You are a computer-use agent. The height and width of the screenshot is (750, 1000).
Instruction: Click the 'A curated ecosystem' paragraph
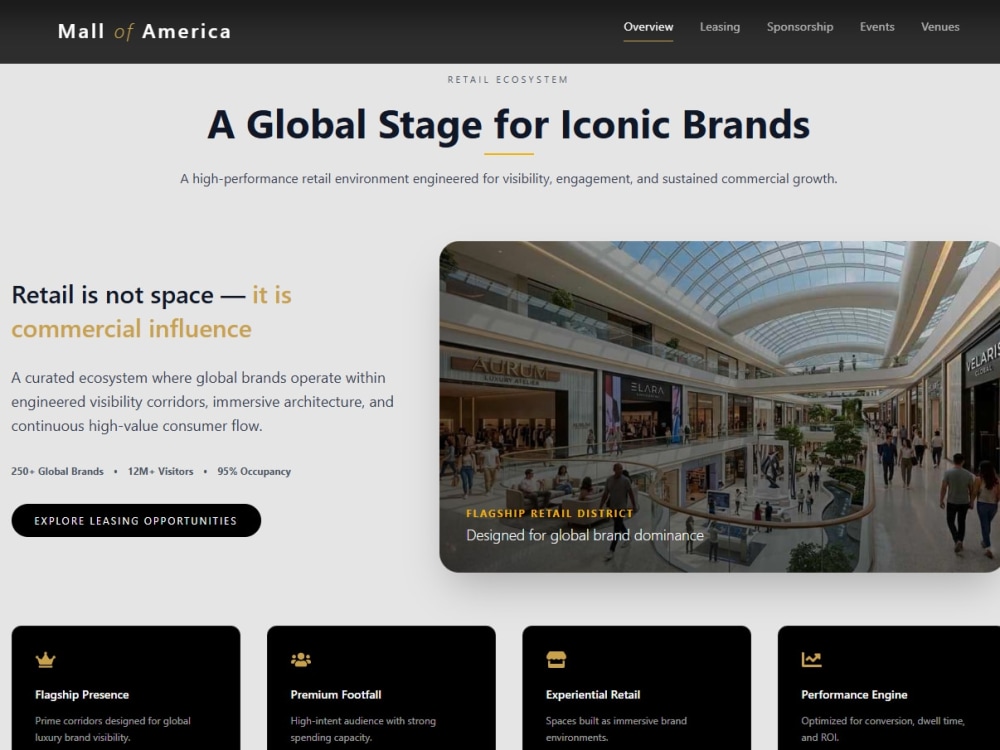tap(202, 402)
